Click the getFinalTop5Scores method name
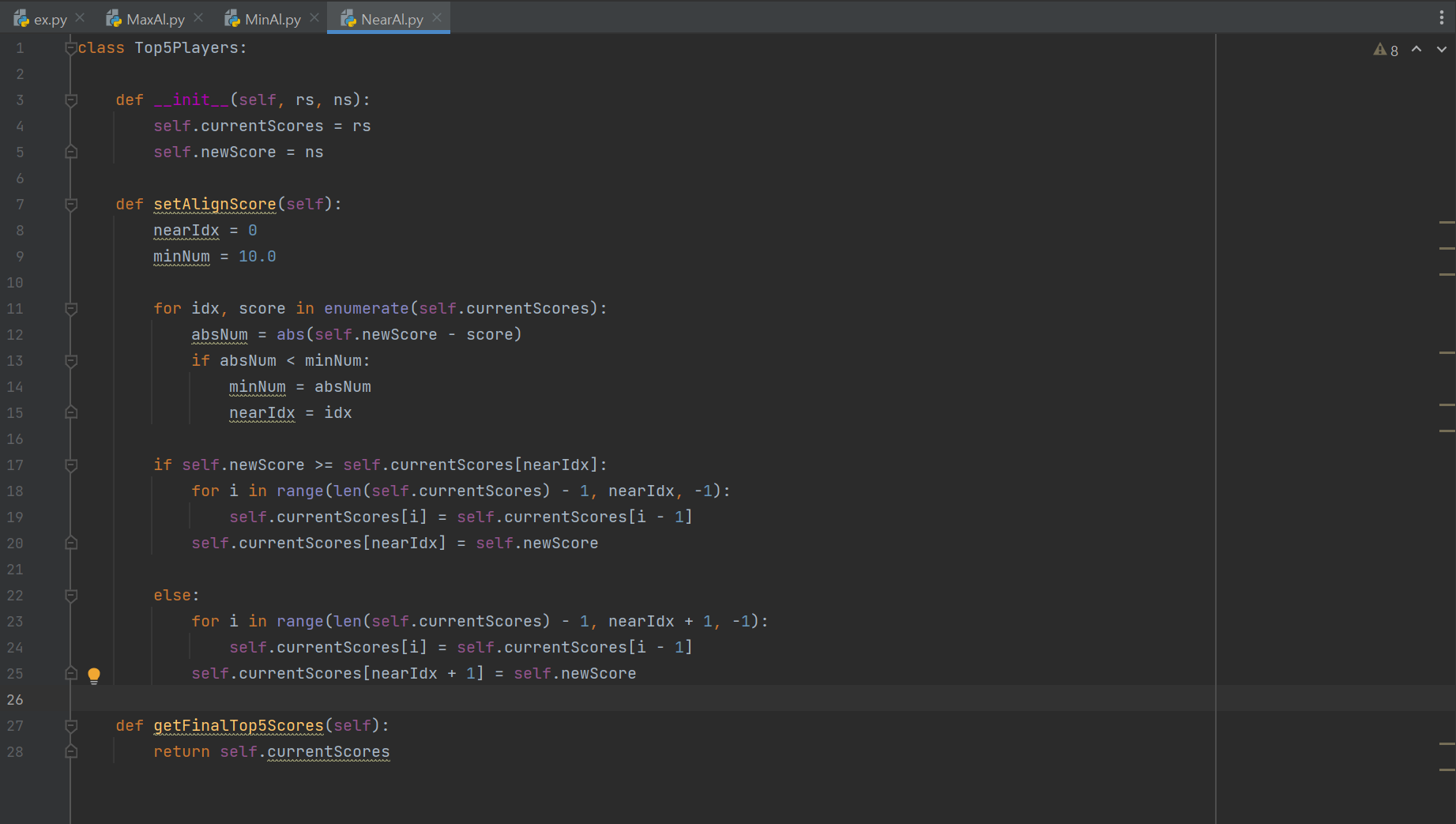1456x824 pixels. pos(239,725)
